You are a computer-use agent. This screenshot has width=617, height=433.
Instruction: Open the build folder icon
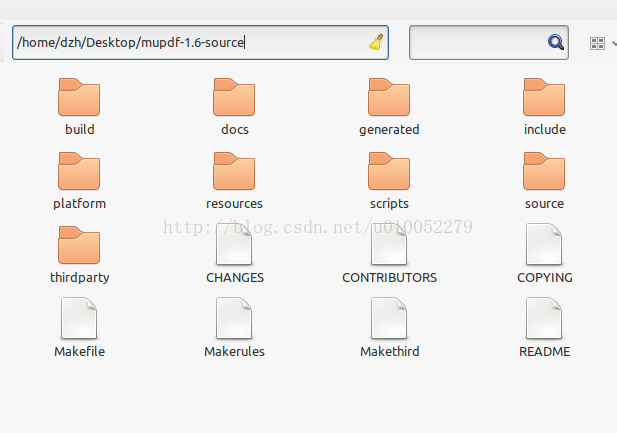pyautogui.click(x=79, y=97)
